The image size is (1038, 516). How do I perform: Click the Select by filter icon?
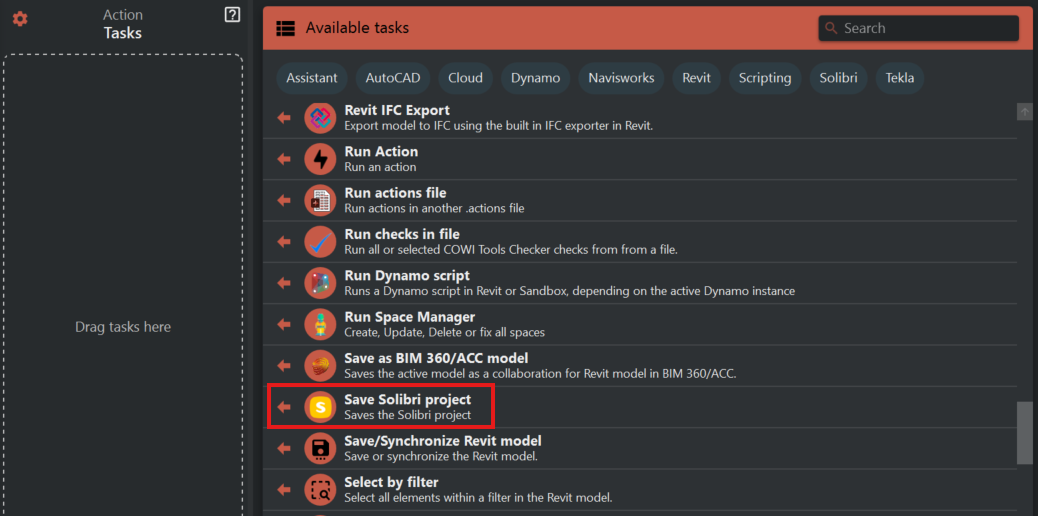320,490
